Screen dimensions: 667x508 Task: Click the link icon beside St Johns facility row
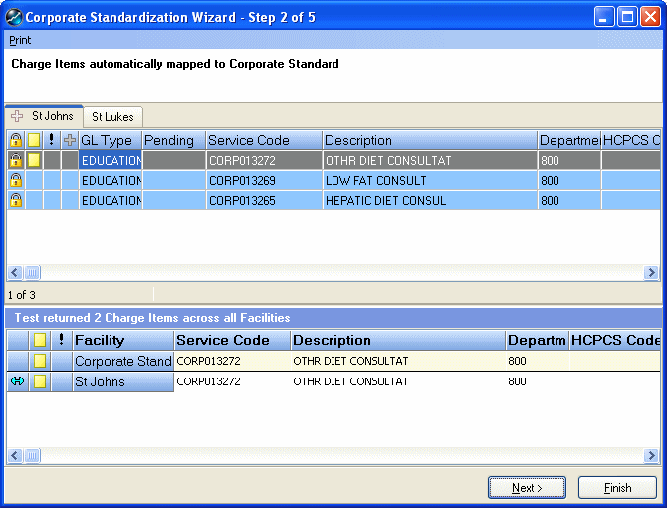(17, 381)
